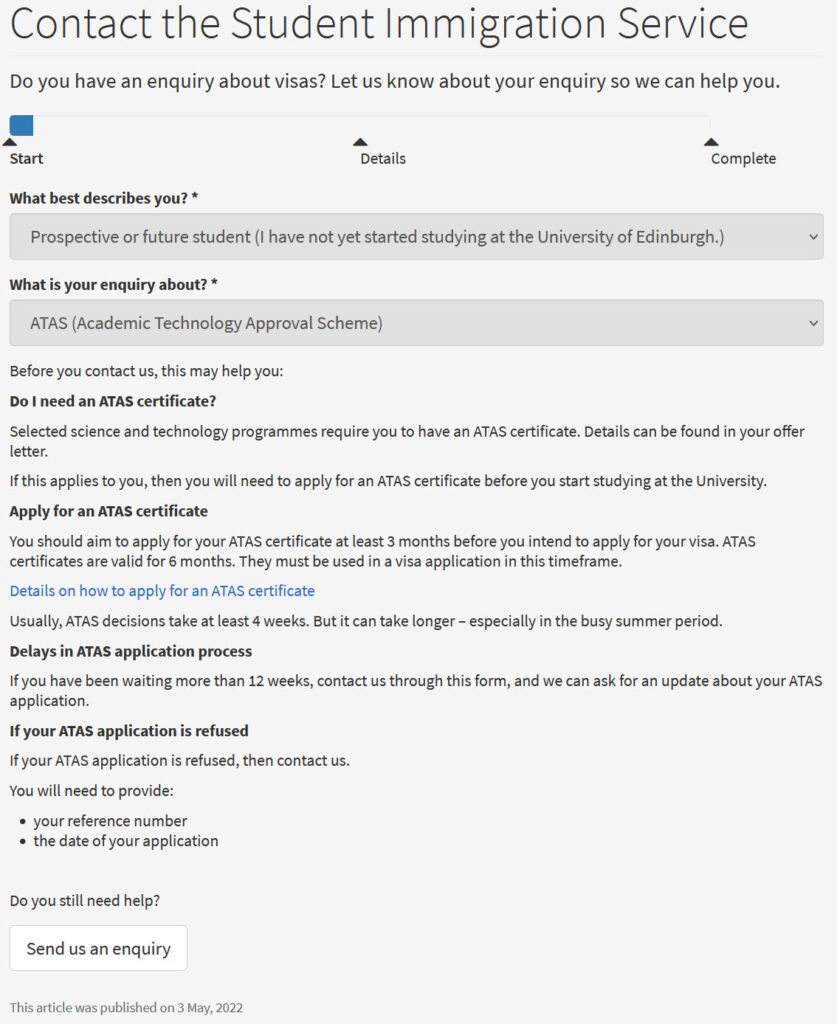Open 'Details on how to apply for an ATAS certificate'
This screenshot has height=1024, width=837.
162,591
